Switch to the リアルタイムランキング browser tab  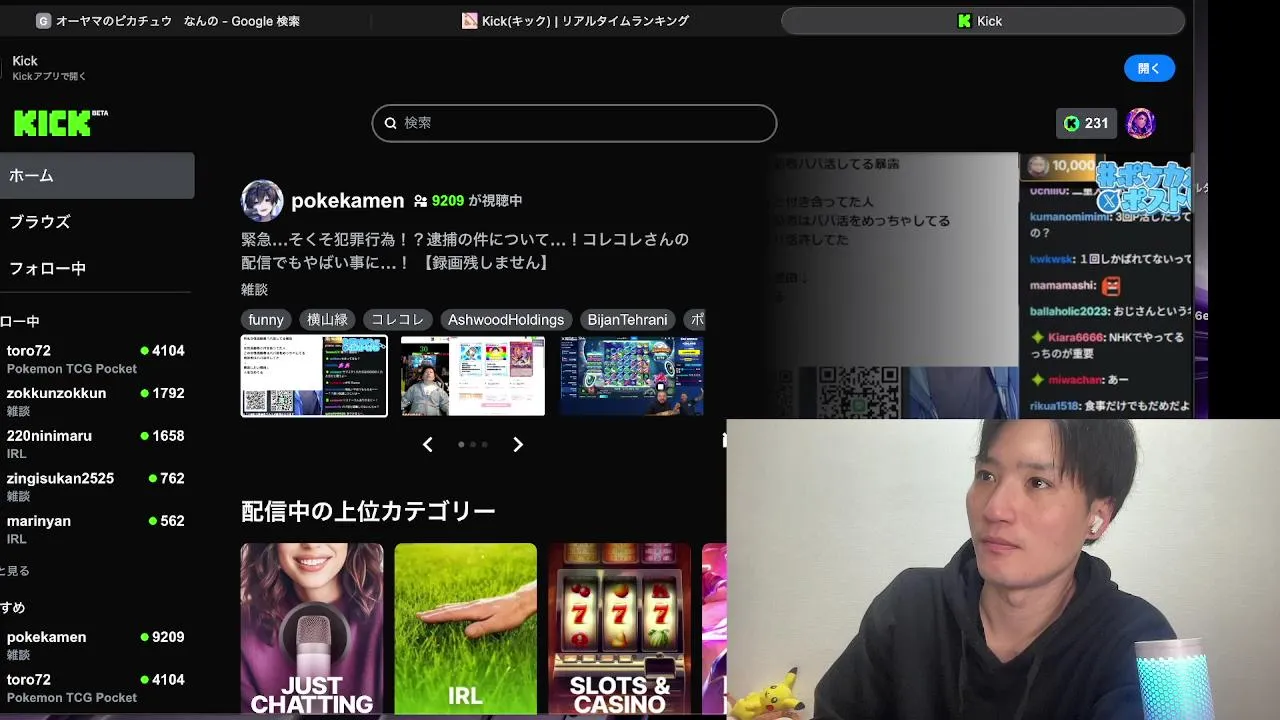click(575, 21)
